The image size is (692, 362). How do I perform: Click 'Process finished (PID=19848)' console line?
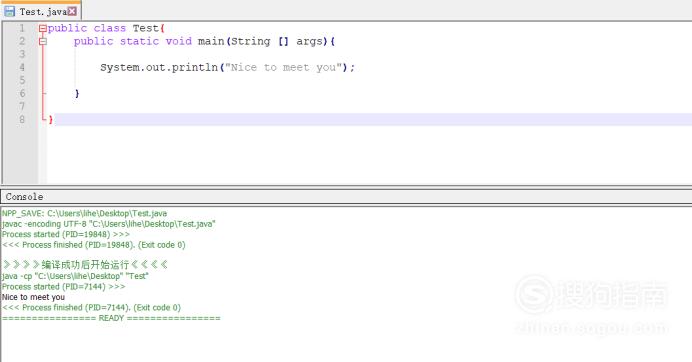pos(94,245)
